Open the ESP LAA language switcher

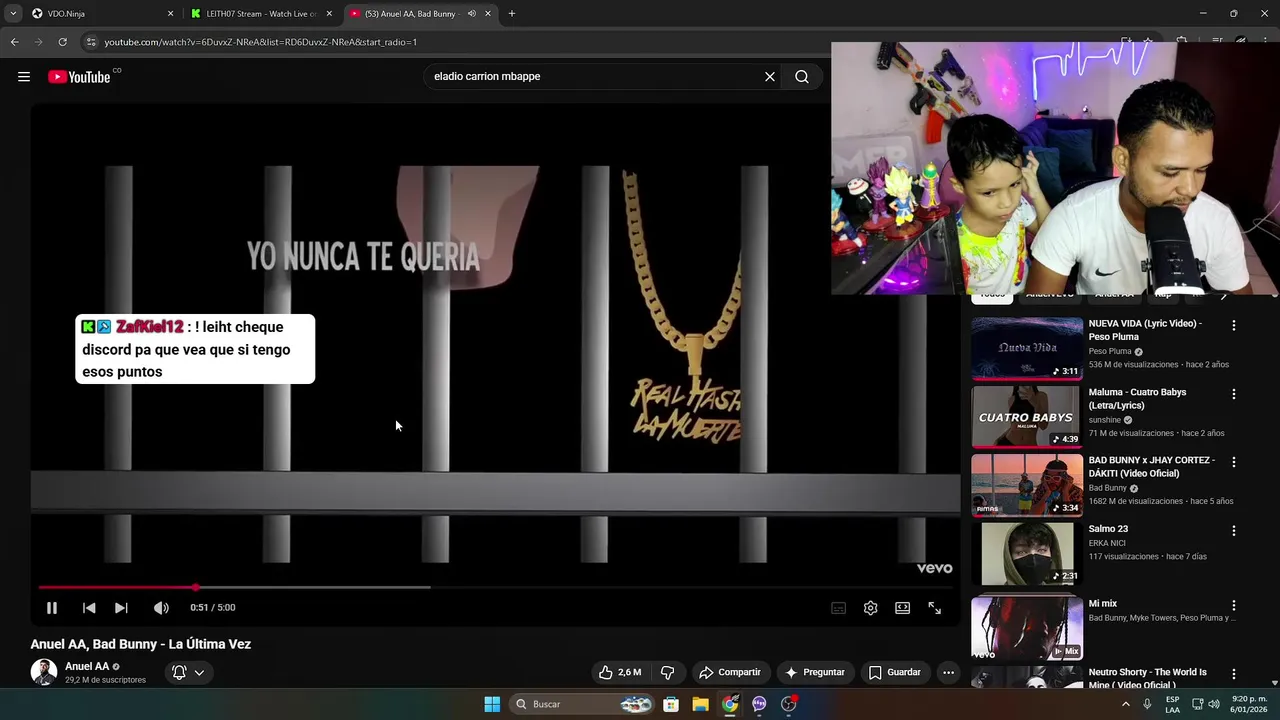[x=1173, y=704]
